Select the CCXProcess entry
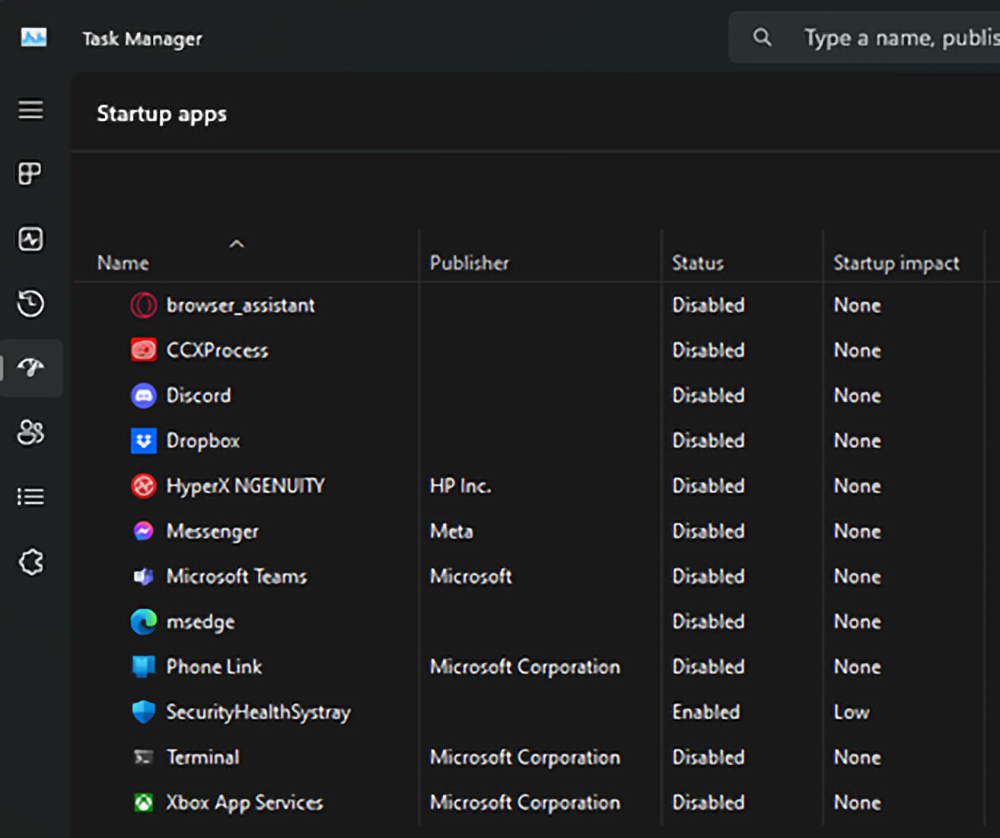Screen dimensions: 1000x838 [x=217, y=350]
